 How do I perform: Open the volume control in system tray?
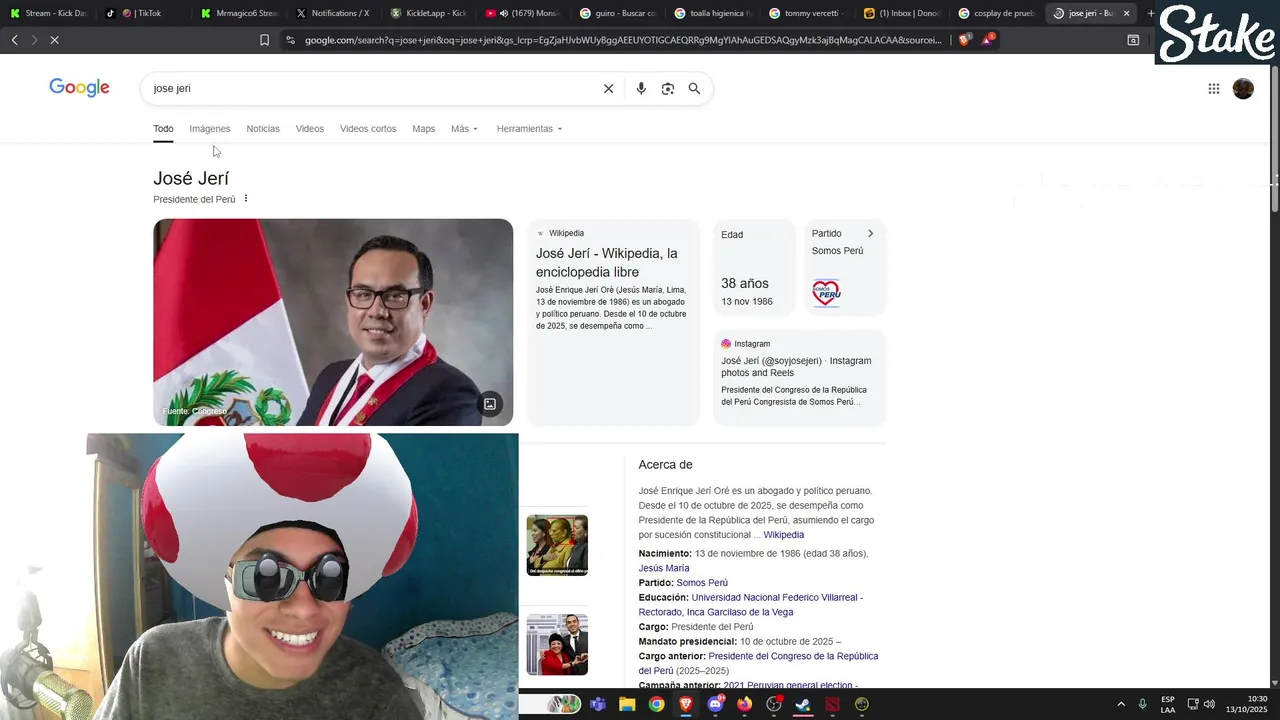[1209, 704]
